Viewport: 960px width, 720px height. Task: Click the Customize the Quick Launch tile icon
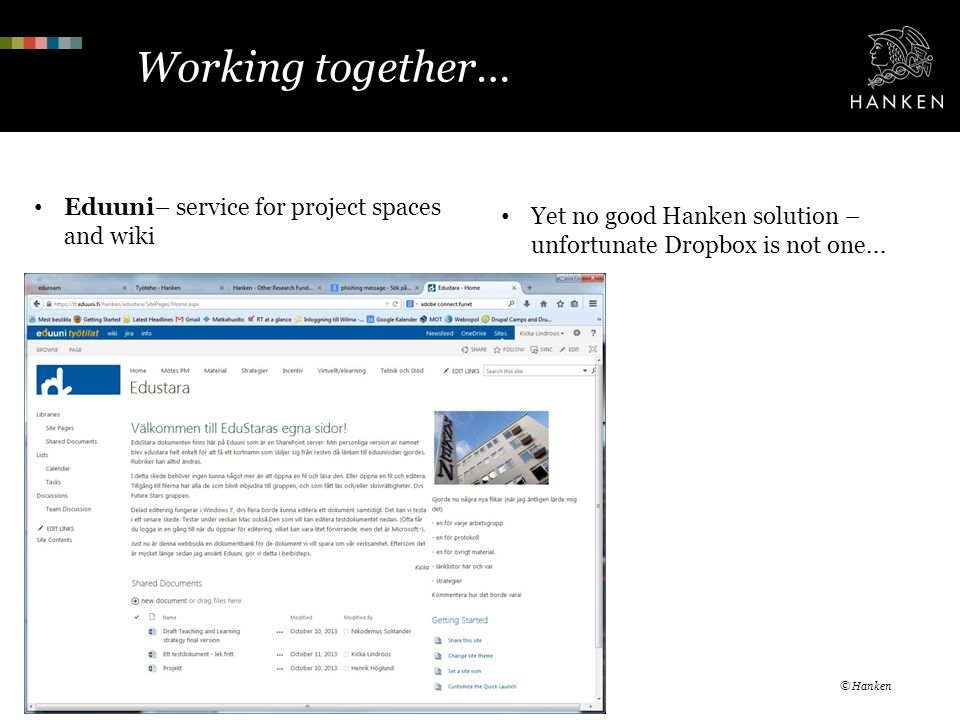point(438,687)
